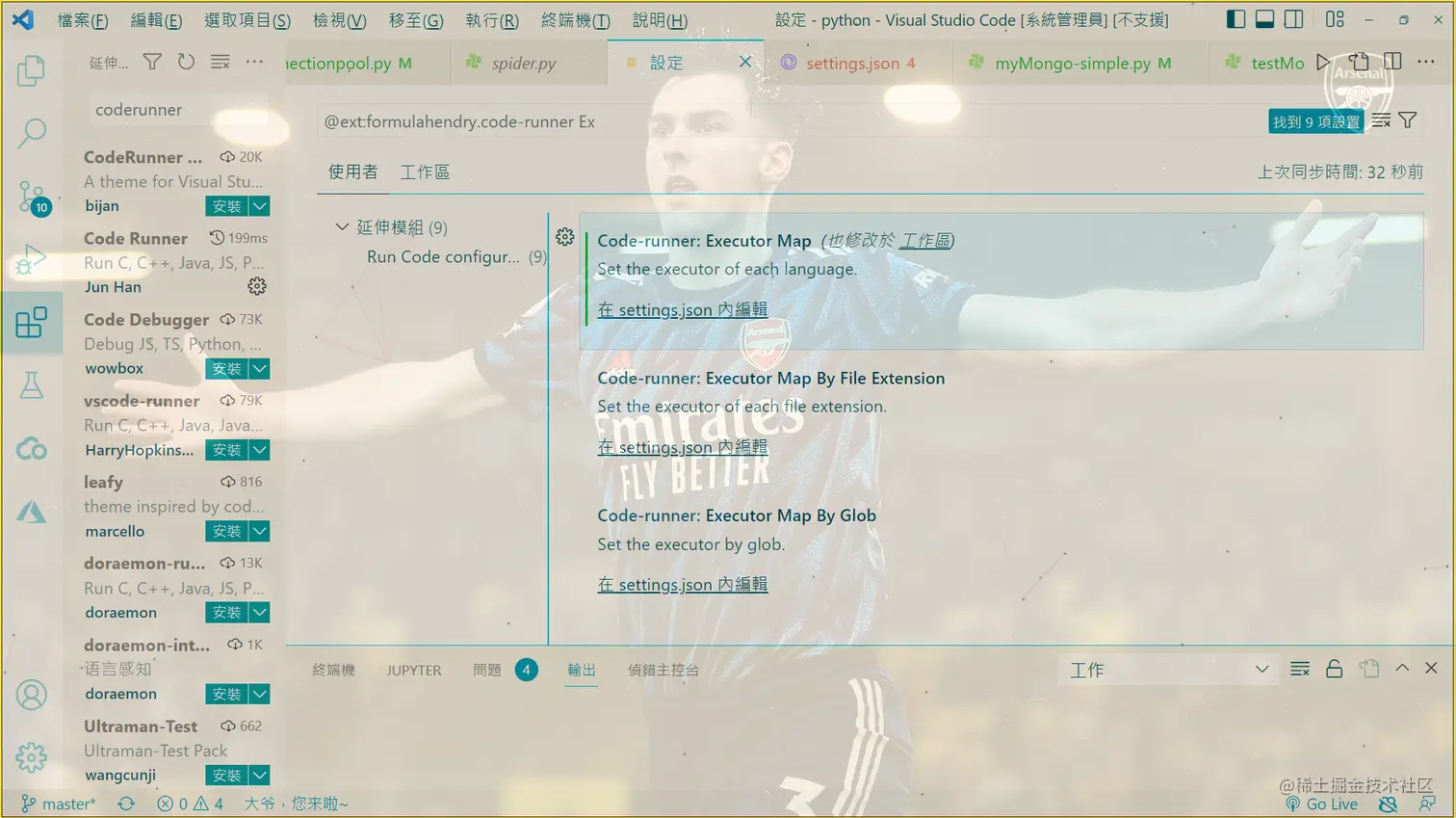Maximize the panel with chevron up
Viewport: 1456px width, 818px height.
[x=1402, y=669]
